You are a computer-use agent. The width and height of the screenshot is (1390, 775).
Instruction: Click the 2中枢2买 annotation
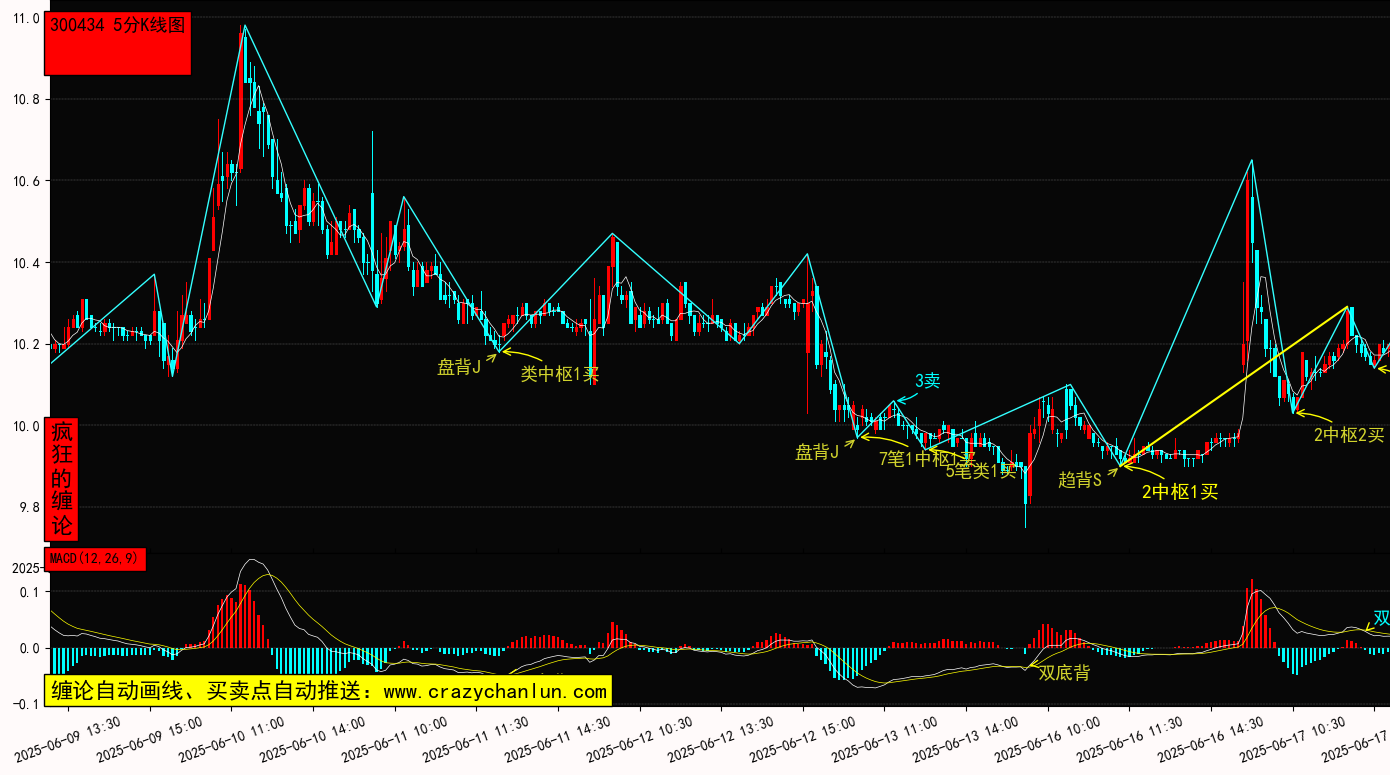coord(1349,434)
